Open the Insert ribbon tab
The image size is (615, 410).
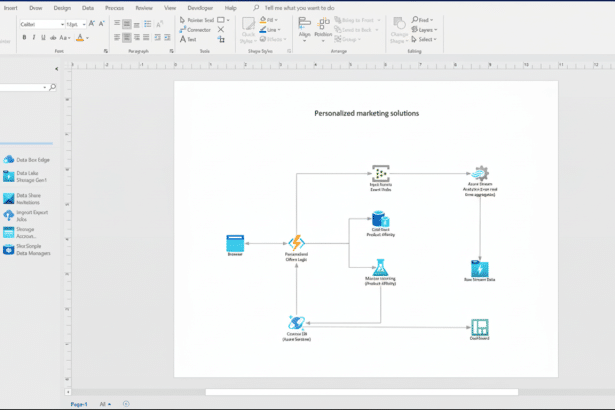pyautogui.click(x=11, y=8)
